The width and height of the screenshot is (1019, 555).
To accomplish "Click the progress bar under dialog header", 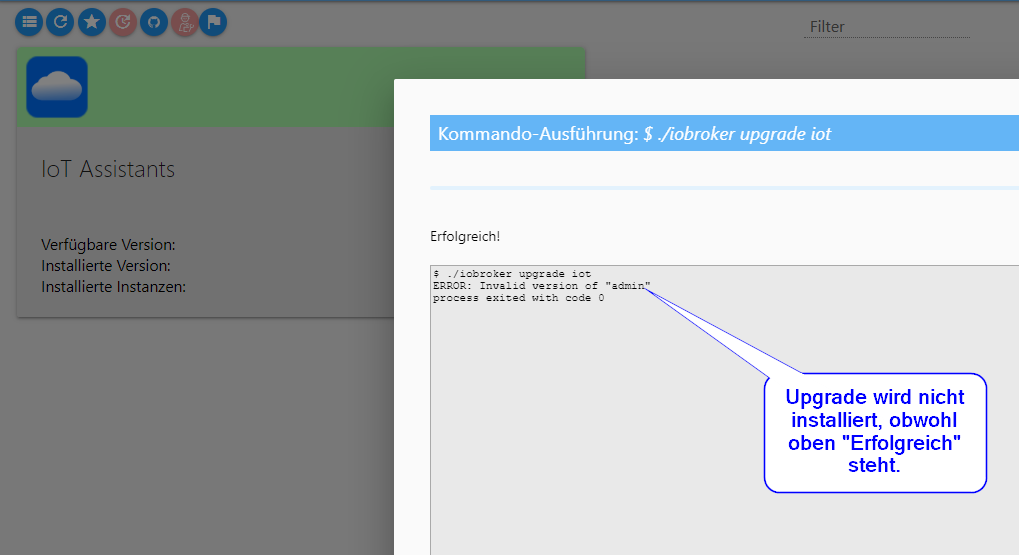I will point(724,188).
